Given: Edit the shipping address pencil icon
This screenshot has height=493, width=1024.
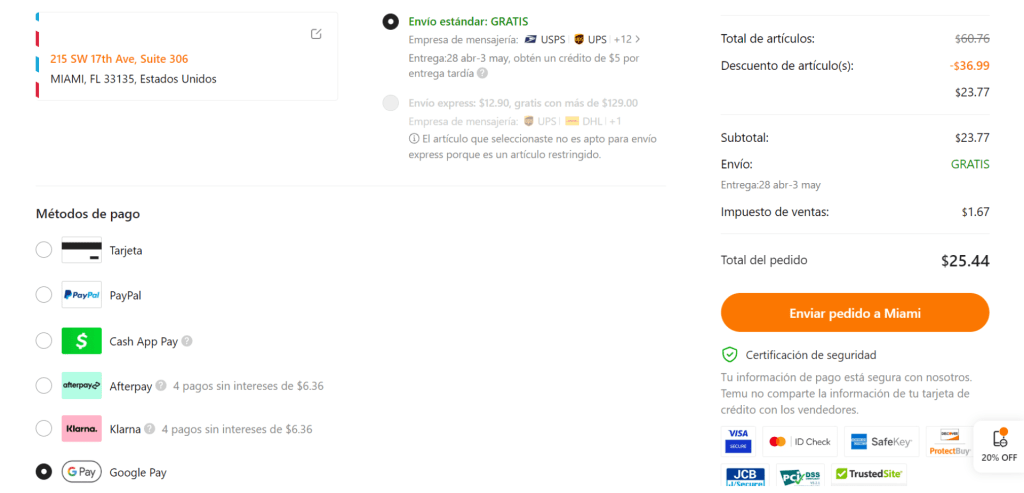Looking at the screenshot, I should 316,34.
